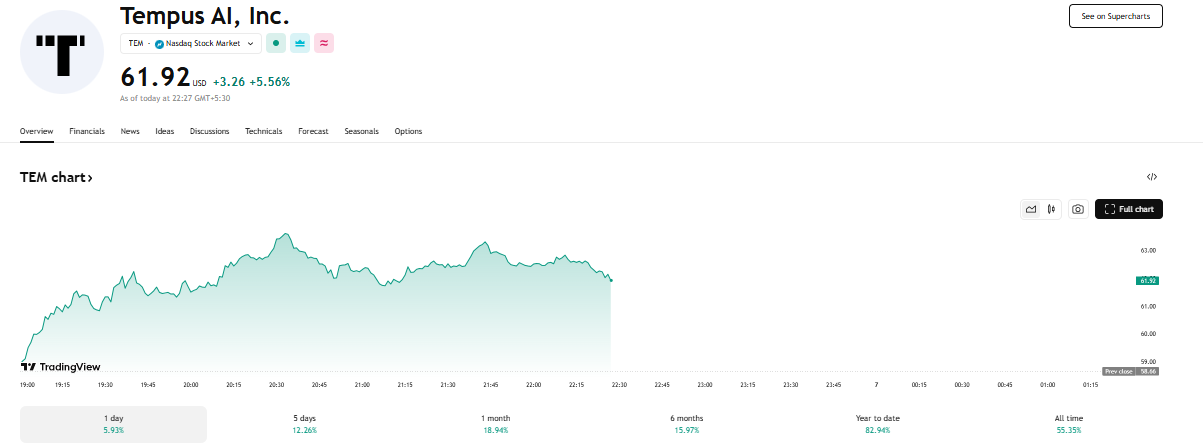Select the Overview tab
The height and width of the screenshot is (448, 1203).
coord(36,131)
